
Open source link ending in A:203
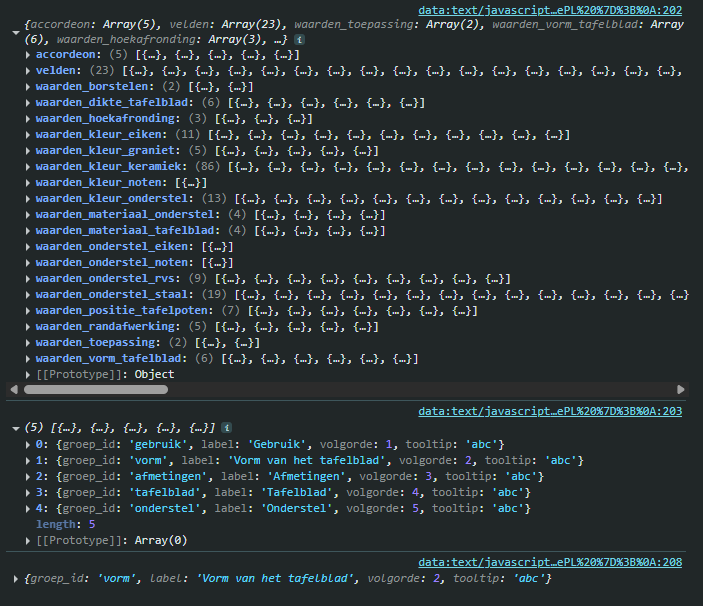click(550, 410)
